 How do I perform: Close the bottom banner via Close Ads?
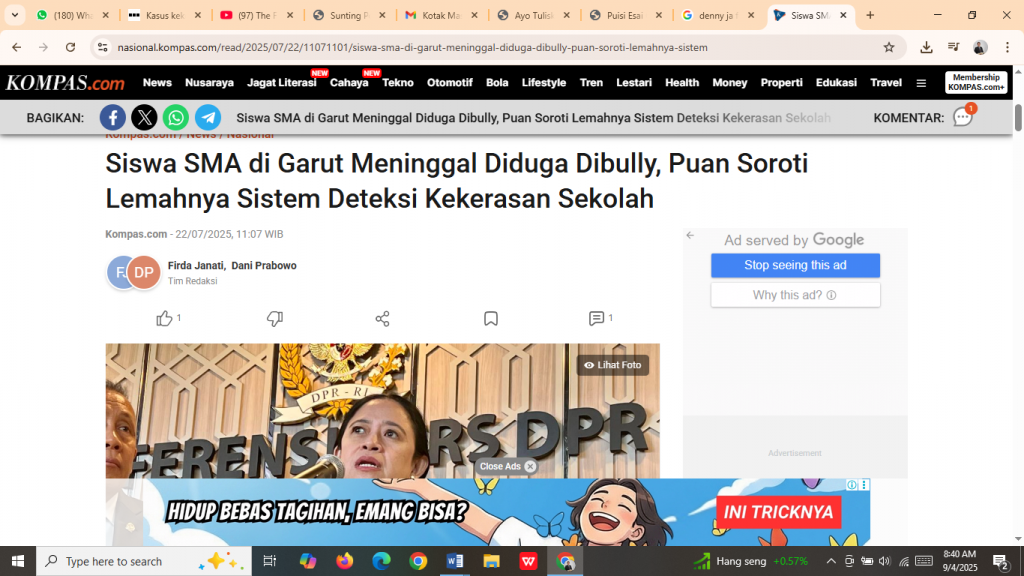(x=507, y=466)
